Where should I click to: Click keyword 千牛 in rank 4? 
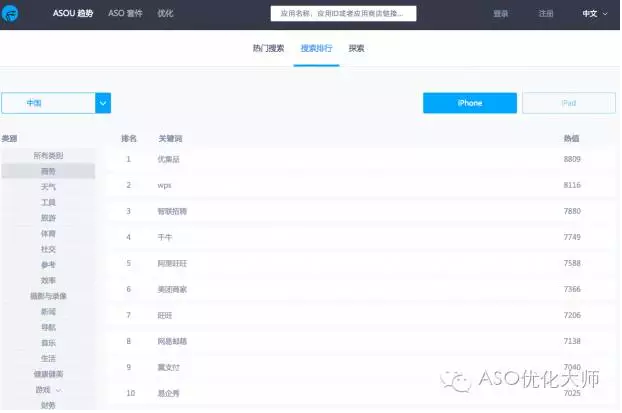165,237
